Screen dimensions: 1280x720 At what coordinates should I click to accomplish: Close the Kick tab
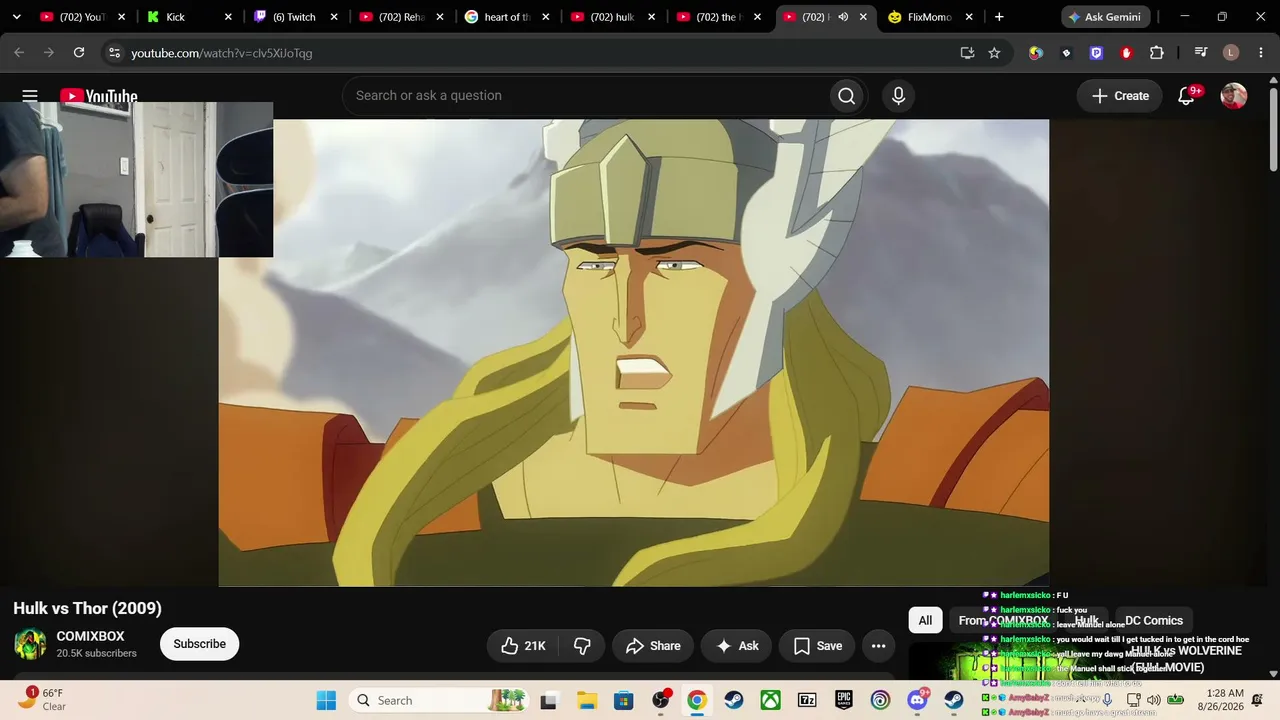coord(228,17)
